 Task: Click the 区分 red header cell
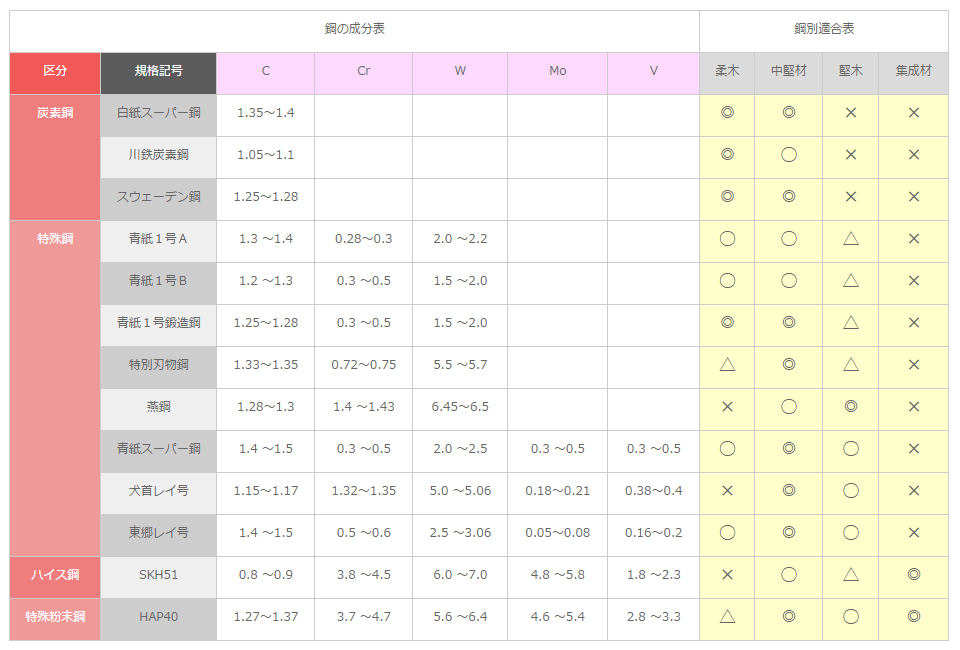coord(55,71)
